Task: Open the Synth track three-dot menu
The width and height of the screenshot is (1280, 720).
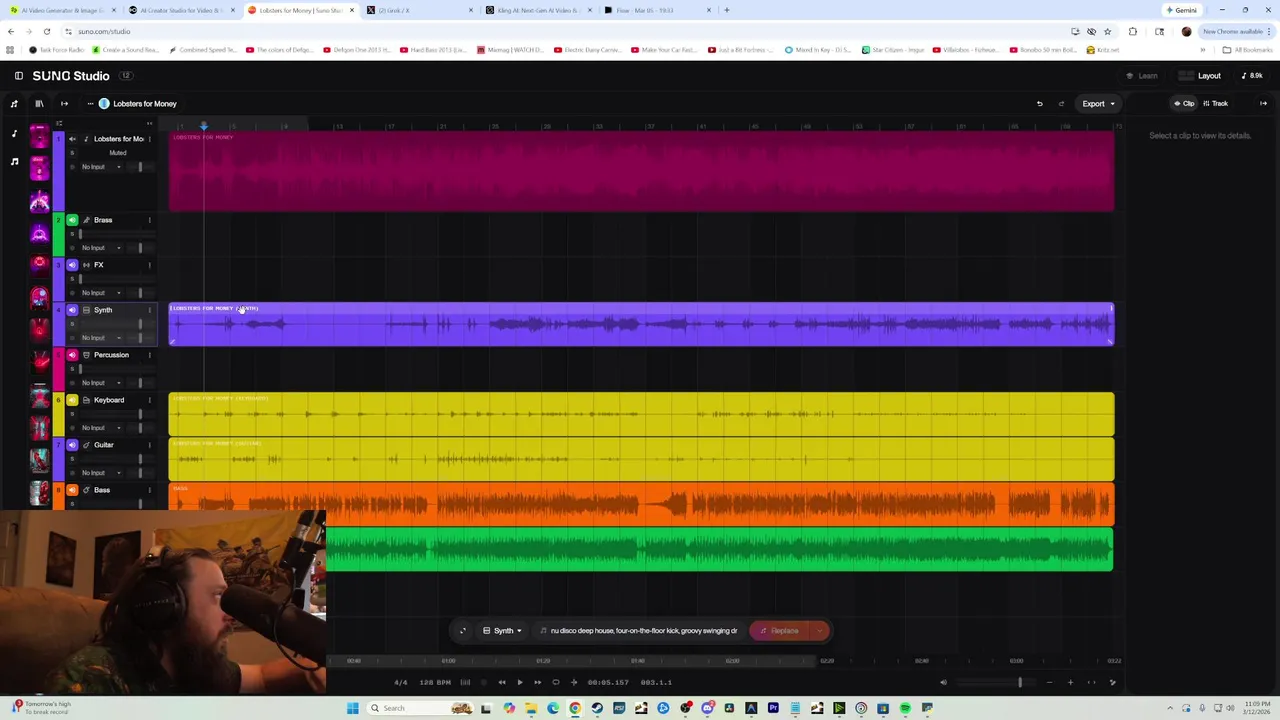Action: click(149, 310)
